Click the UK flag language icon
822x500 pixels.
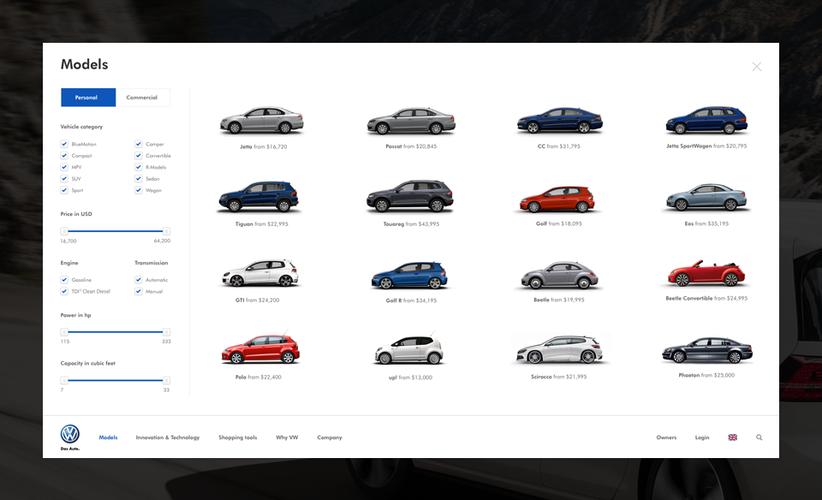click(732, 437)
